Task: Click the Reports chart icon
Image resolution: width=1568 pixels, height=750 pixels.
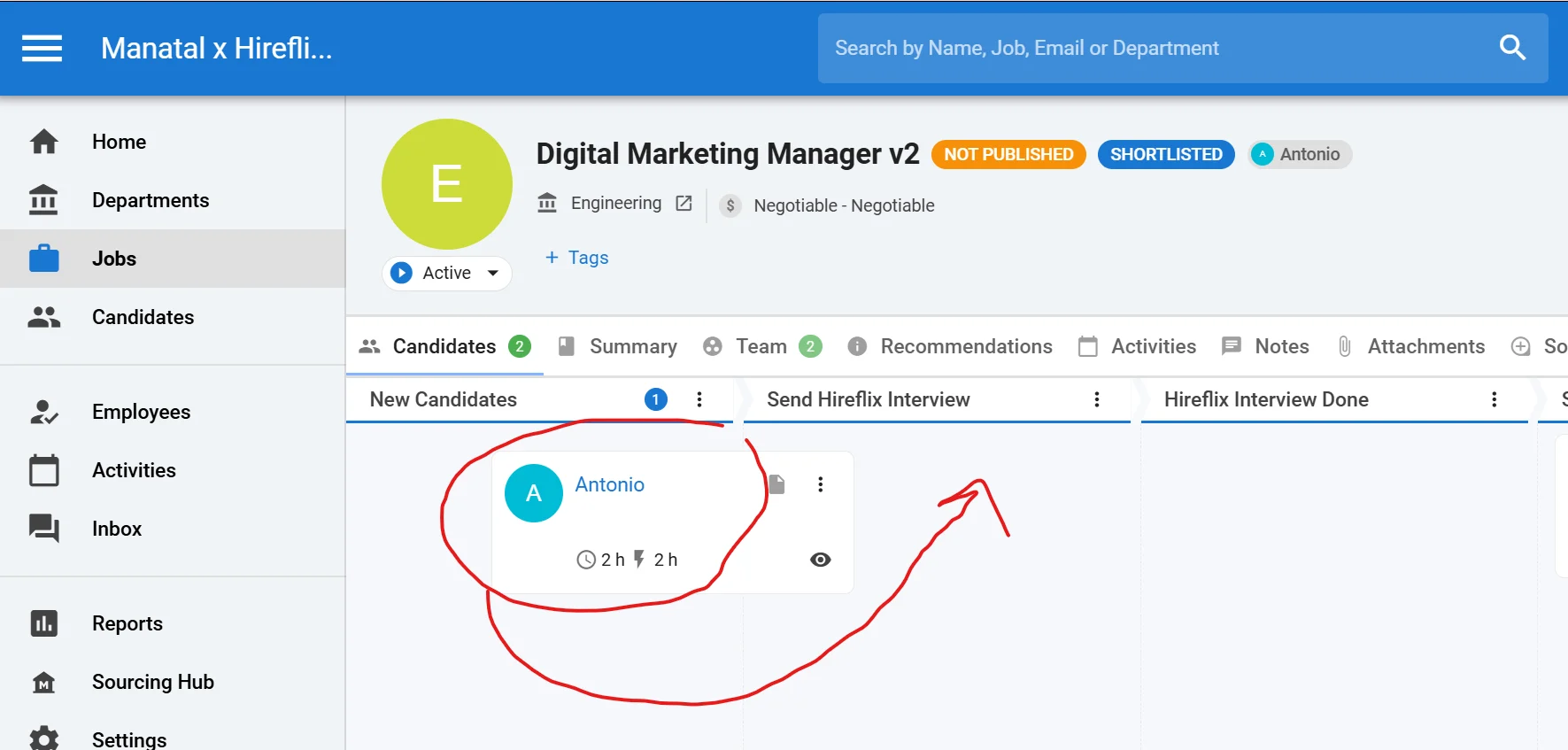Action: [x=44, y=623]
